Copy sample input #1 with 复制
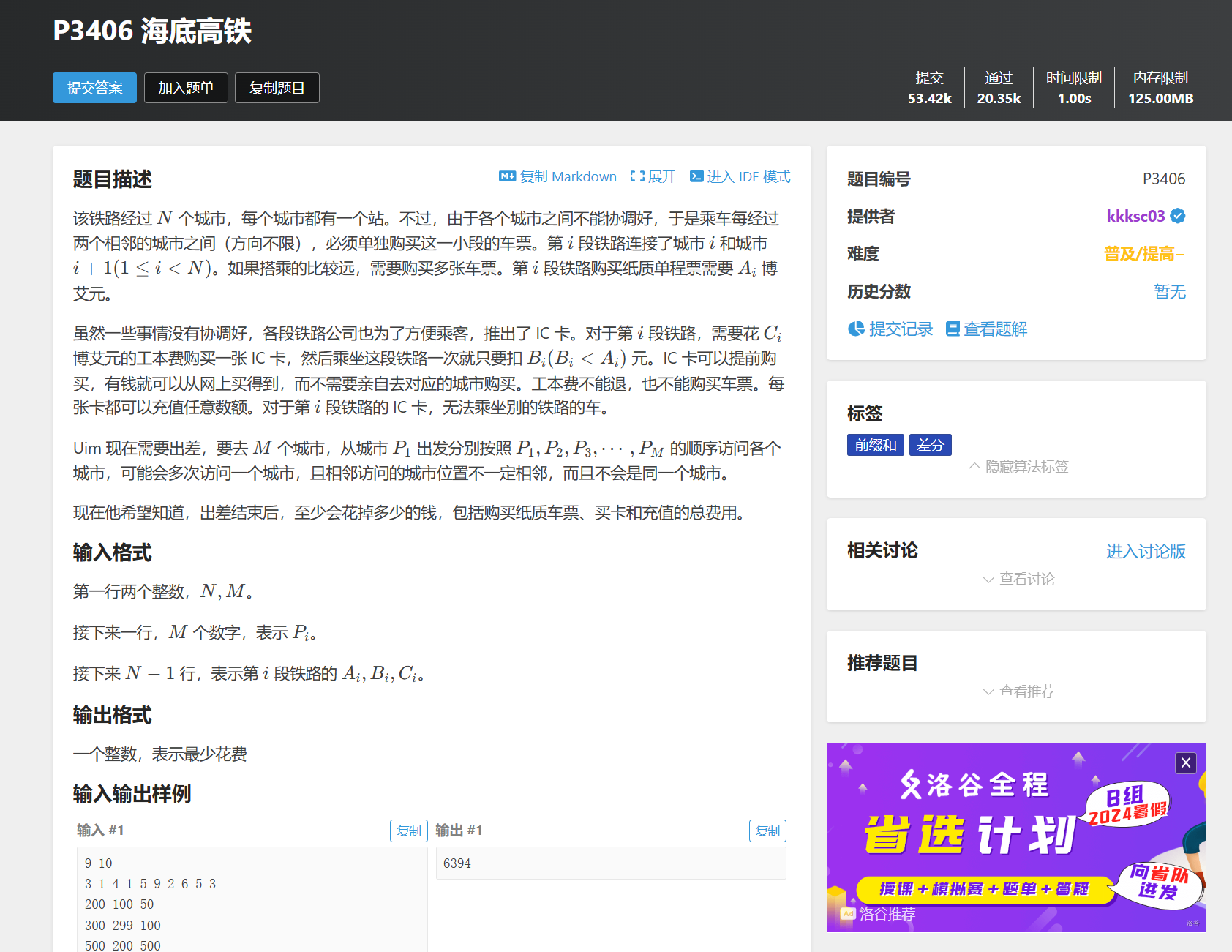Viewport: 1232px width, 952px height. click(409, 831)
